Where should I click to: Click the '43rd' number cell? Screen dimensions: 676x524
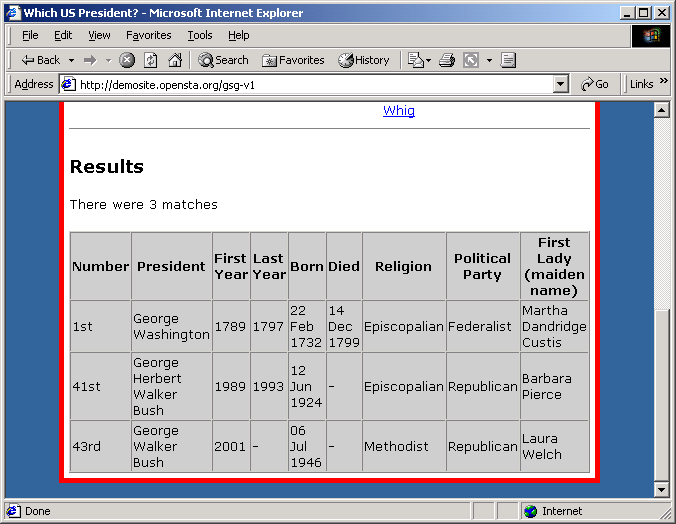100,446
